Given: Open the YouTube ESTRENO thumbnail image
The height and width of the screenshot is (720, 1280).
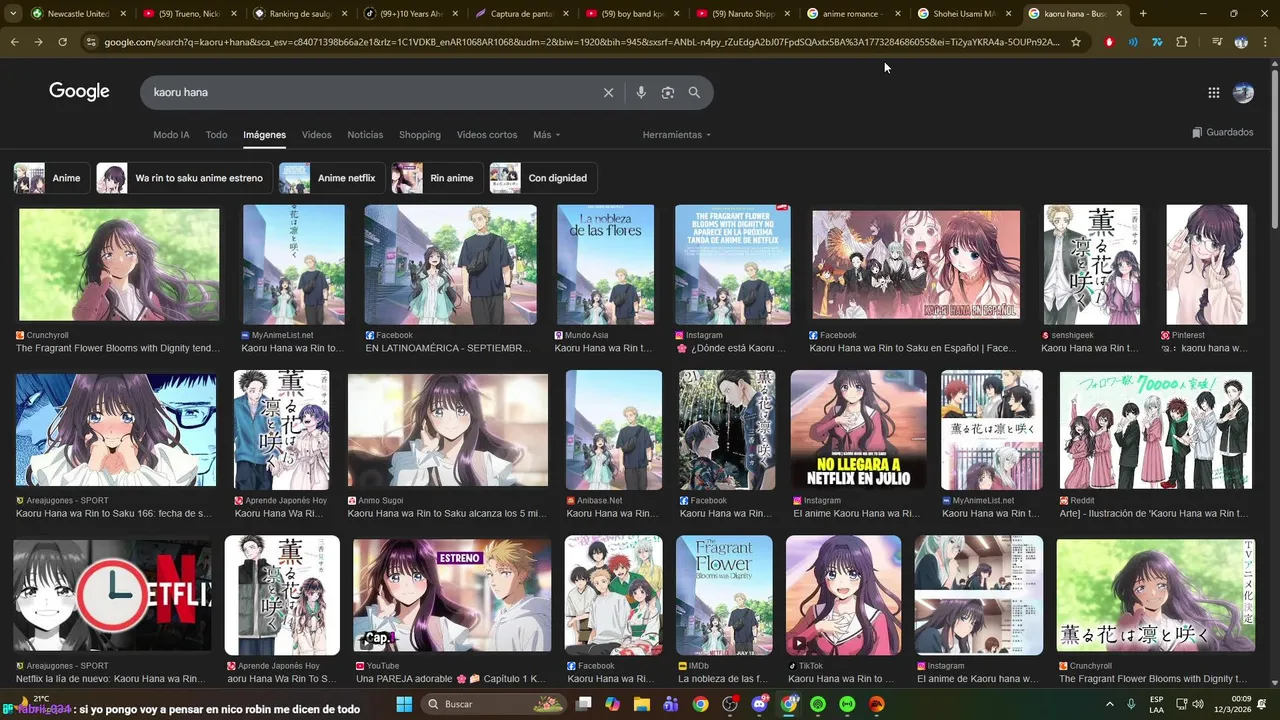Looking at the screenshot, I should pyautogui.click(x=452, y=596).
